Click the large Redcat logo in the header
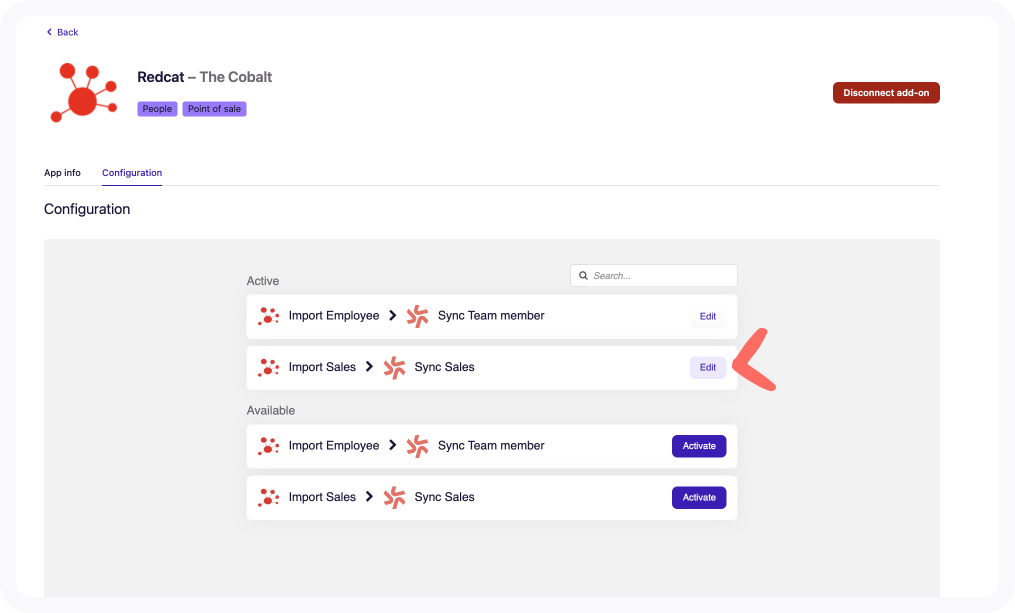 [x=80, y=93]
